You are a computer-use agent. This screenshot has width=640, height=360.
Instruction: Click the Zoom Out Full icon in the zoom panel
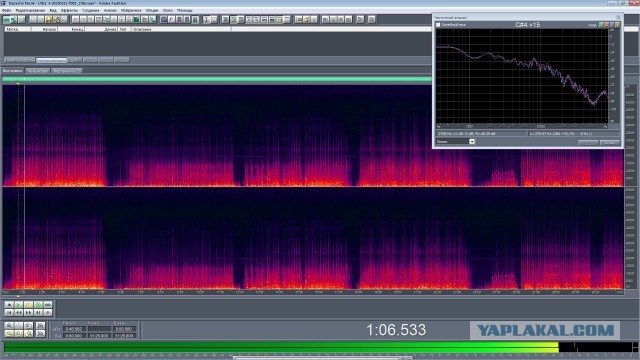click(x=29, y=325)
